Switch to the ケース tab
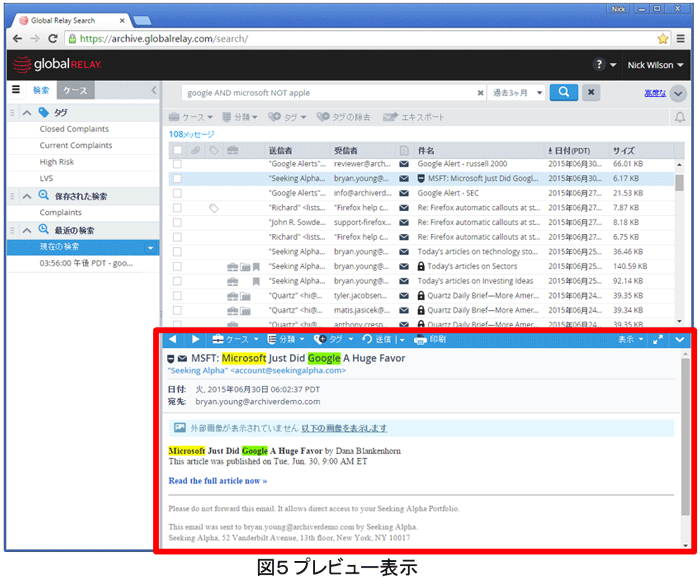 [x=75, y=90]
